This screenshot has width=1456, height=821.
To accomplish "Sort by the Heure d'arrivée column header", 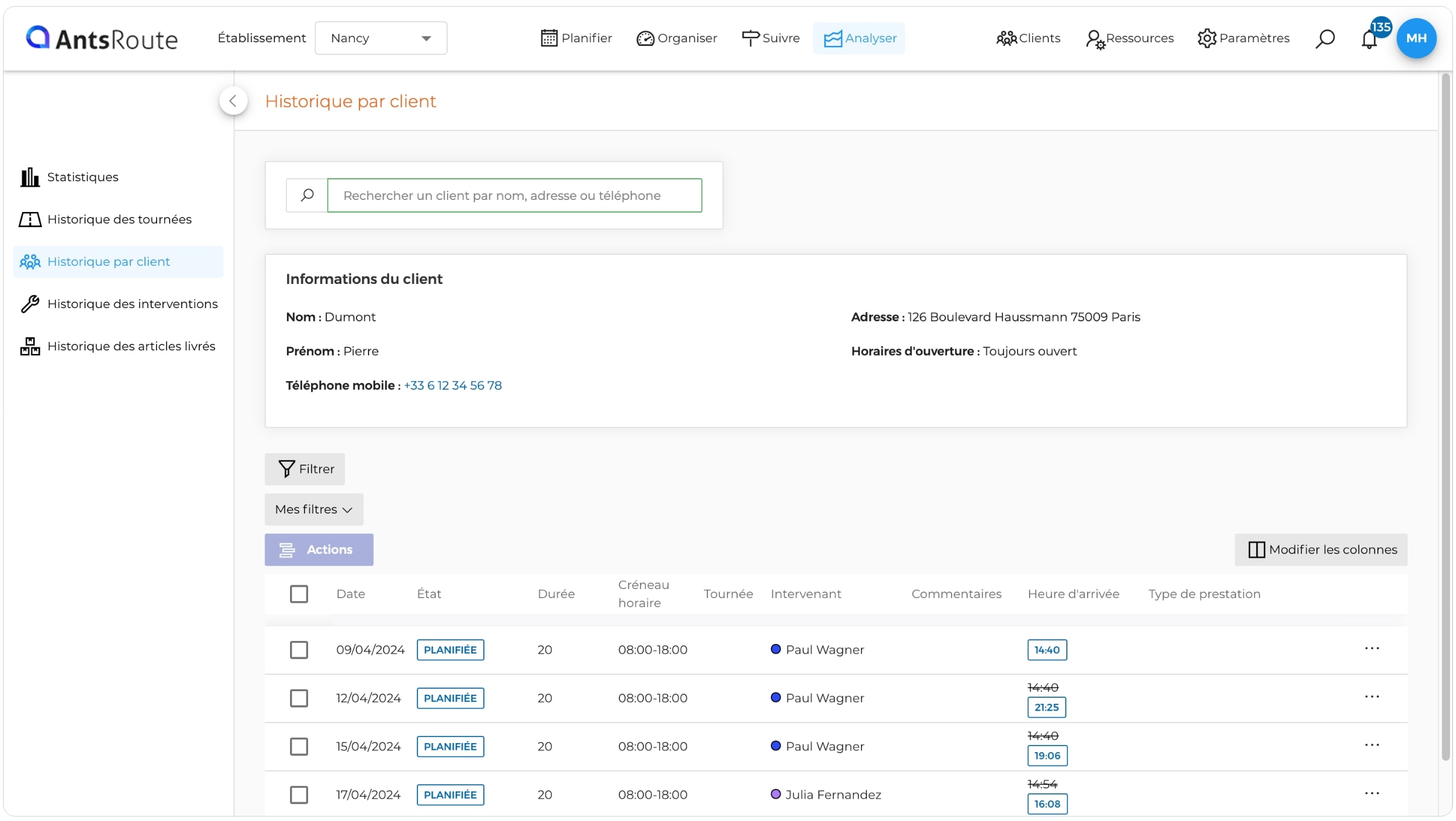I will click(1074, 594).
